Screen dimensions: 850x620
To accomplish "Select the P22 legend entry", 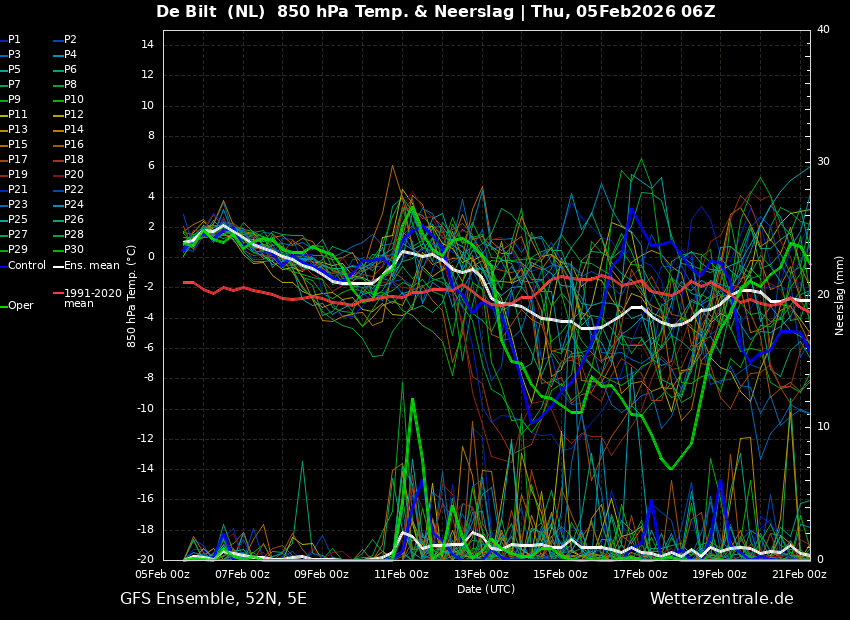I will click(x=74, y=190).
